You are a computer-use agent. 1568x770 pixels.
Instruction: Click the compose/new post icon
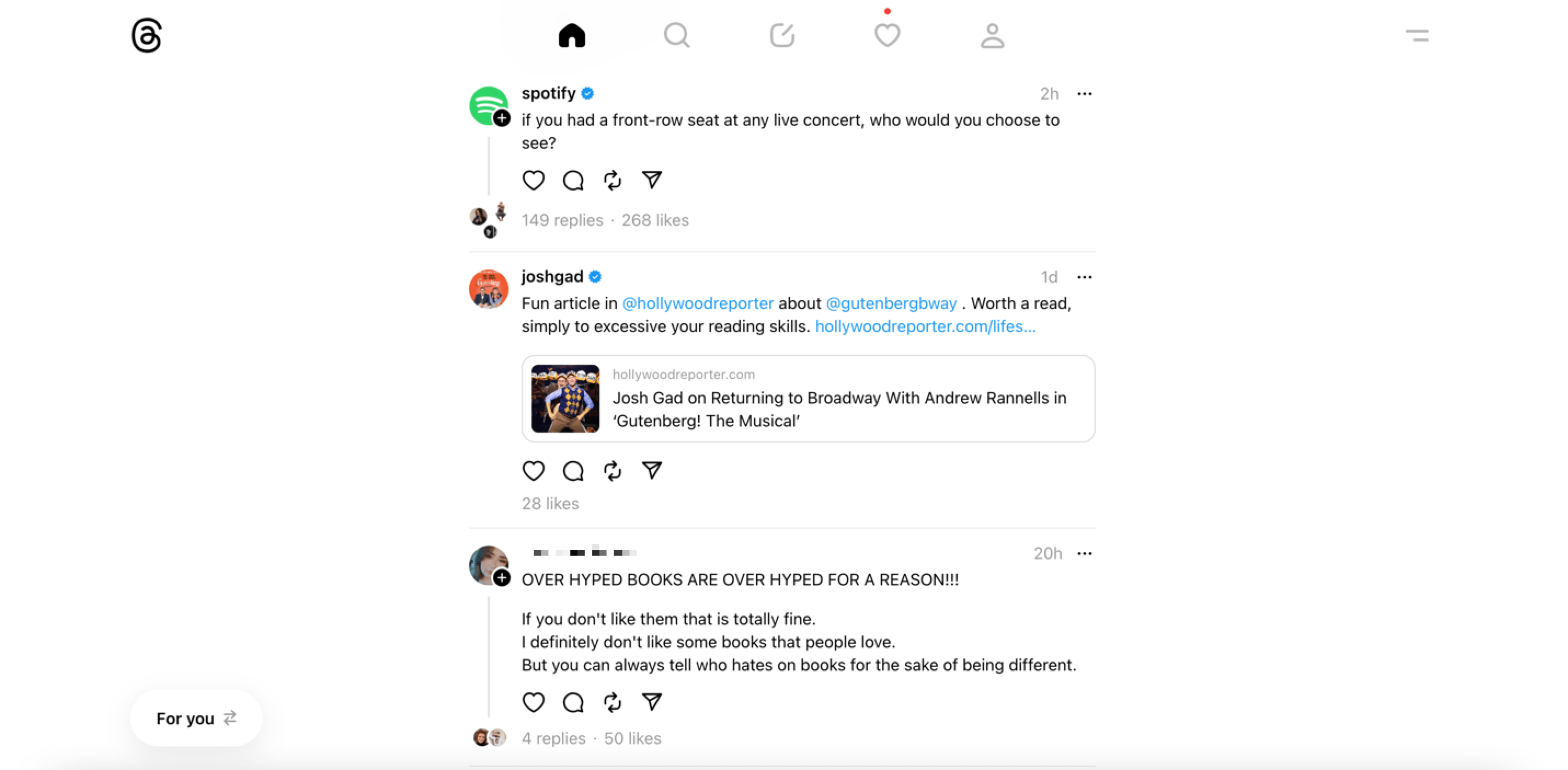[783, 36]
